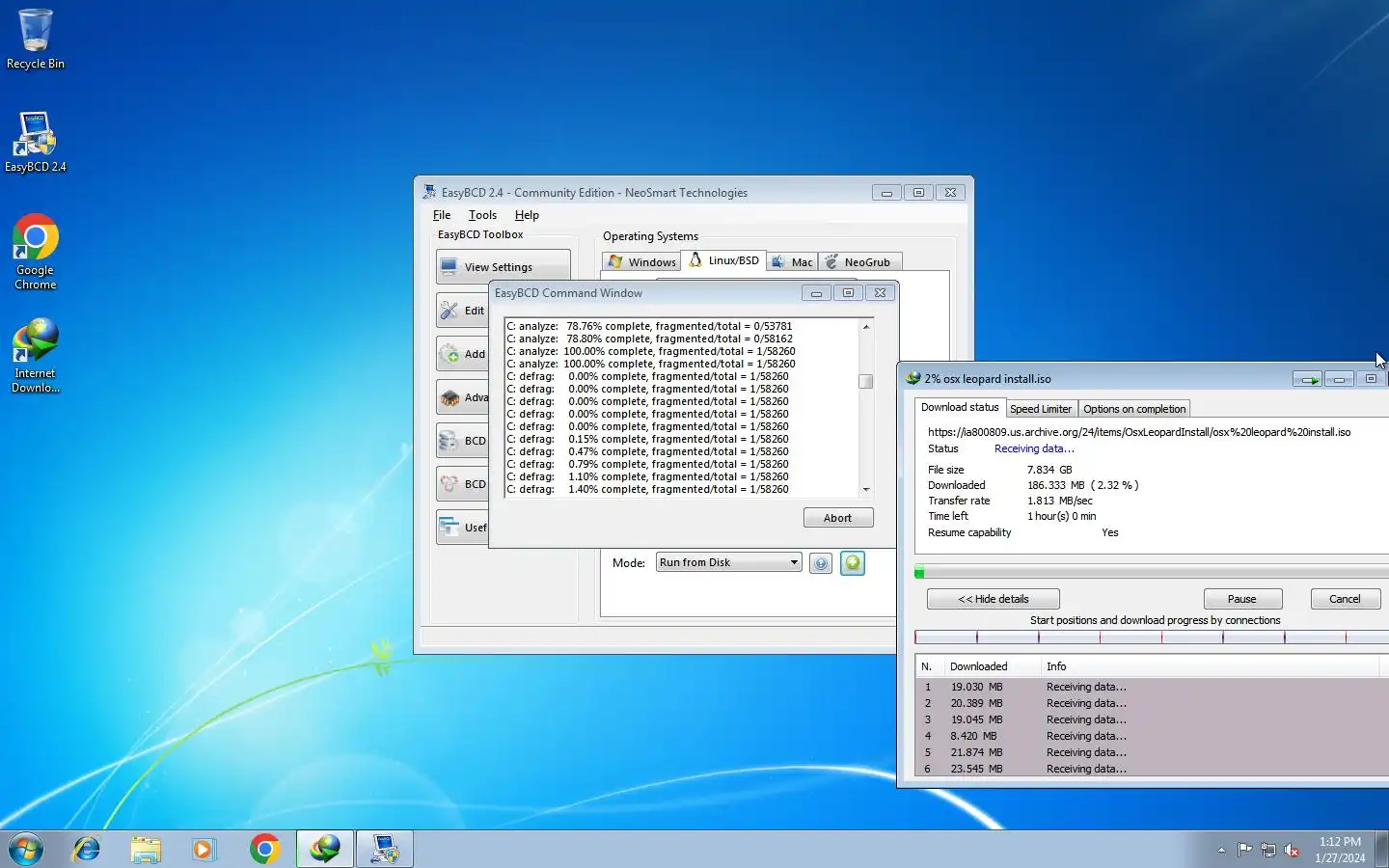This screenshot has width=1389, height=868.
Task: Click the Pause download button
Action: point(1242,599)
